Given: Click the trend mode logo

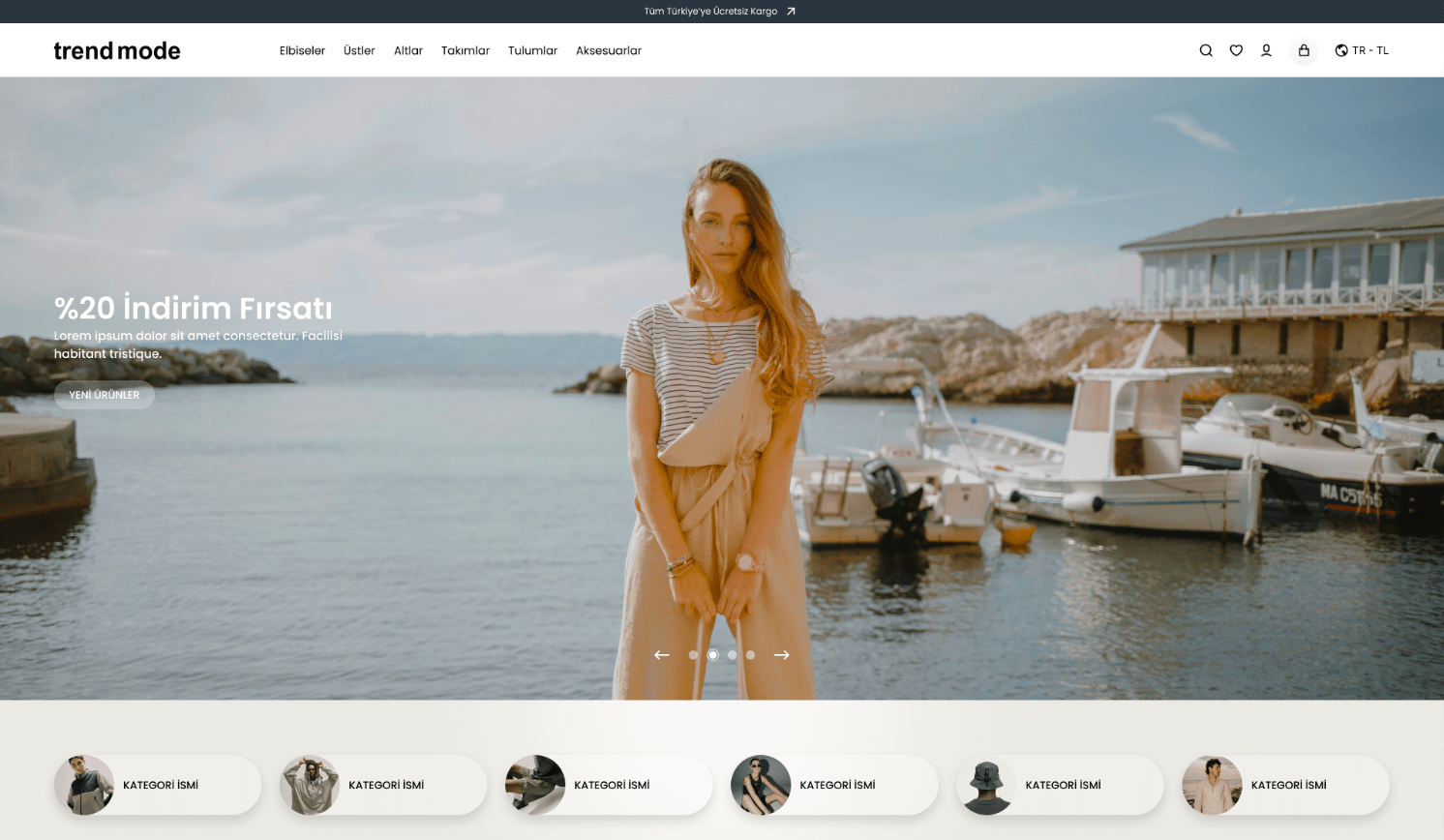Looking at the screenshot, I should tap(117, 50).
